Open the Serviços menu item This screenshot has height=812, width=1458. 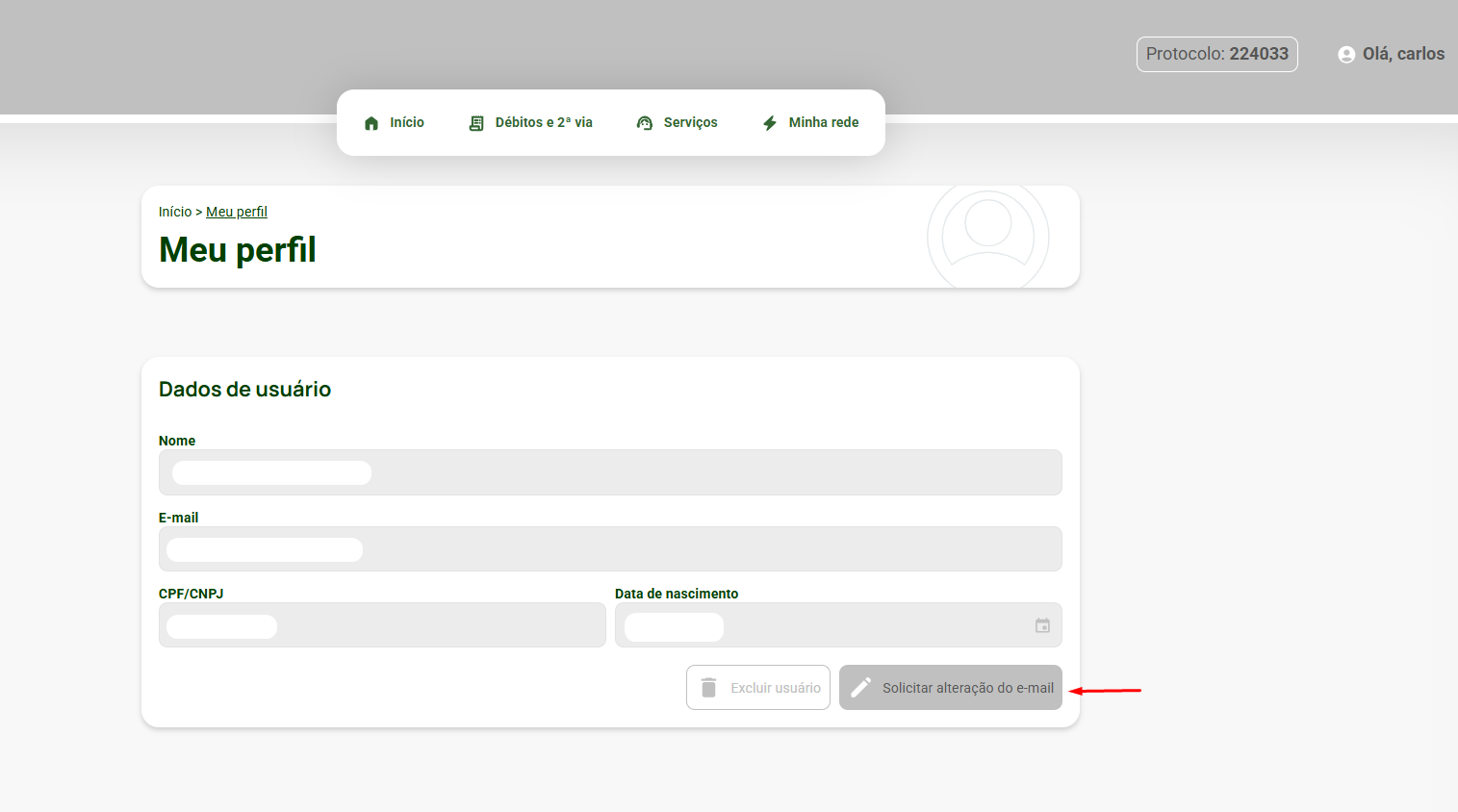pos(690,122)
